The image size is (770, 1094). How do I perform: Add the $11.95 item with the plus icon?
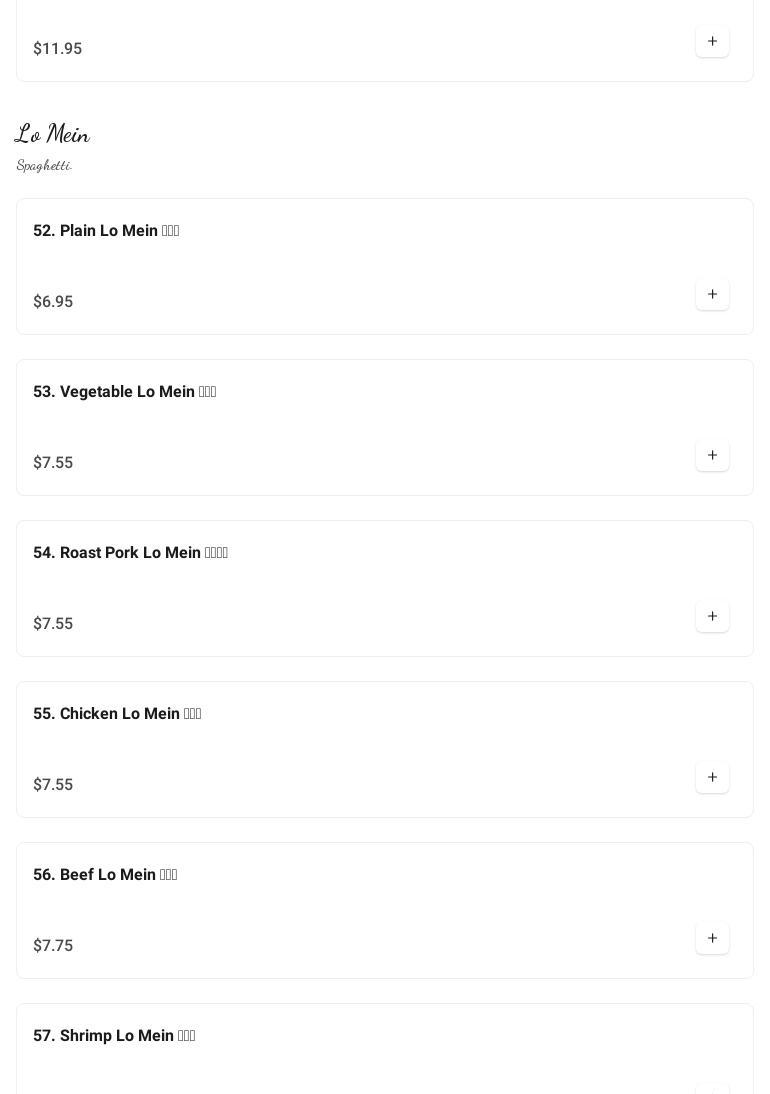[712, 42]
